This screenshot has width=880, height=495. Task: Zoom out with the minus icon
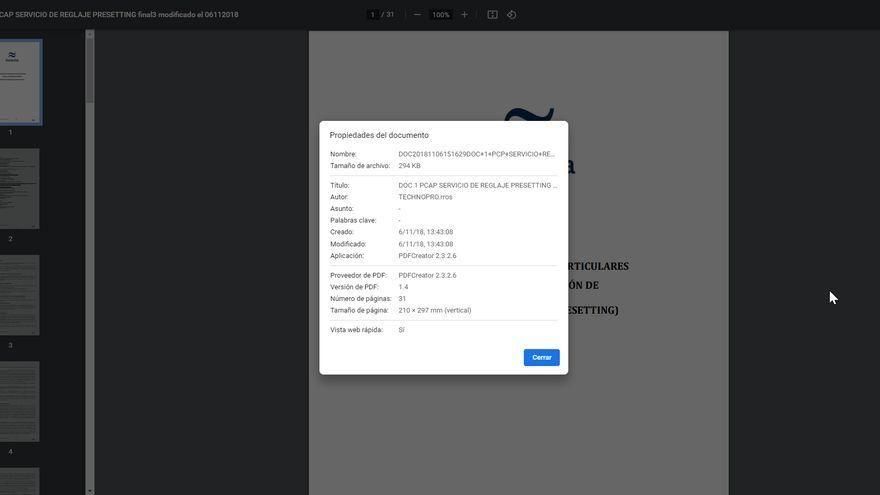pyautogui.click(x=417, y=15)
